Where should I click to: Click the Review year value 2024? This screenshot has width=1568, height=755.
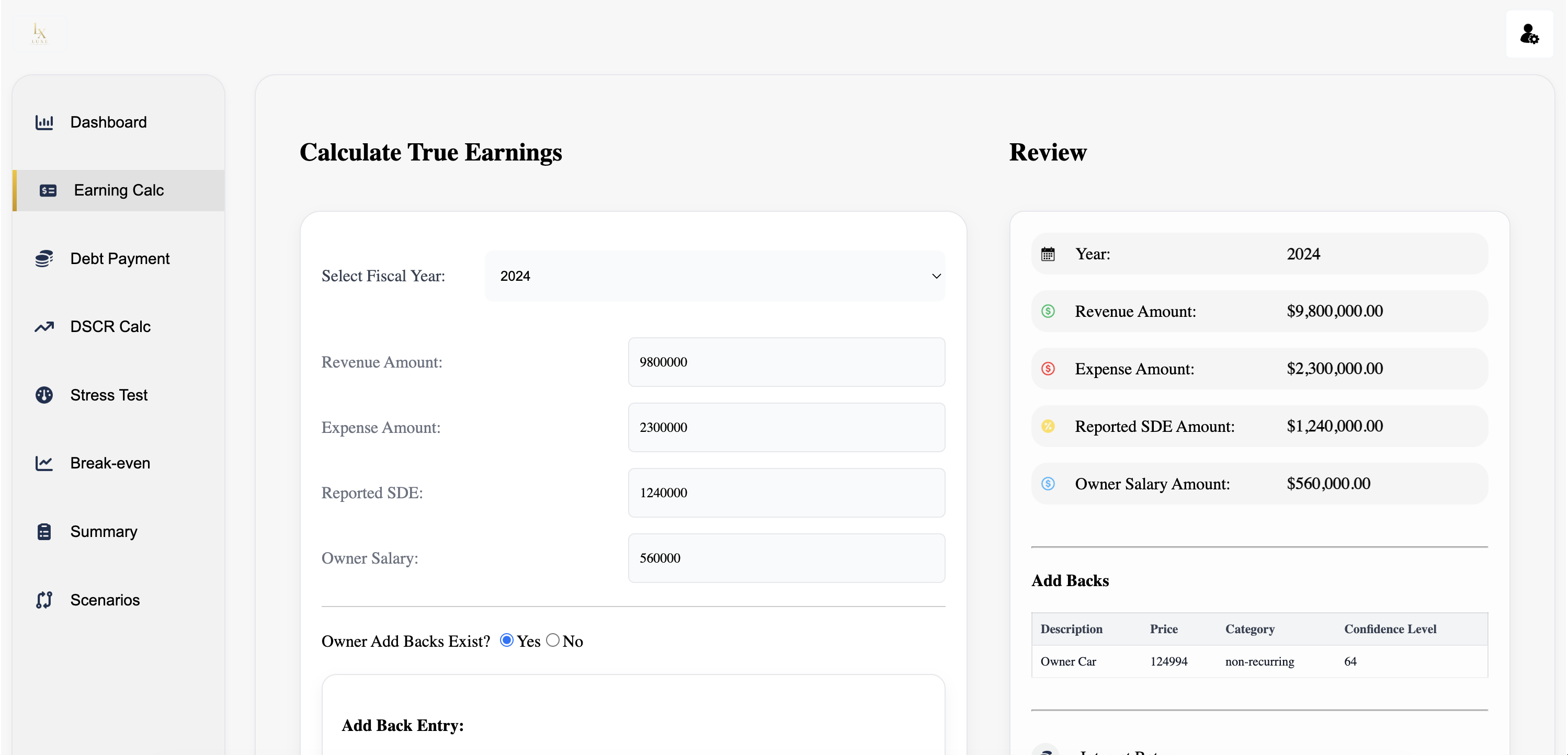[1303, 254]
